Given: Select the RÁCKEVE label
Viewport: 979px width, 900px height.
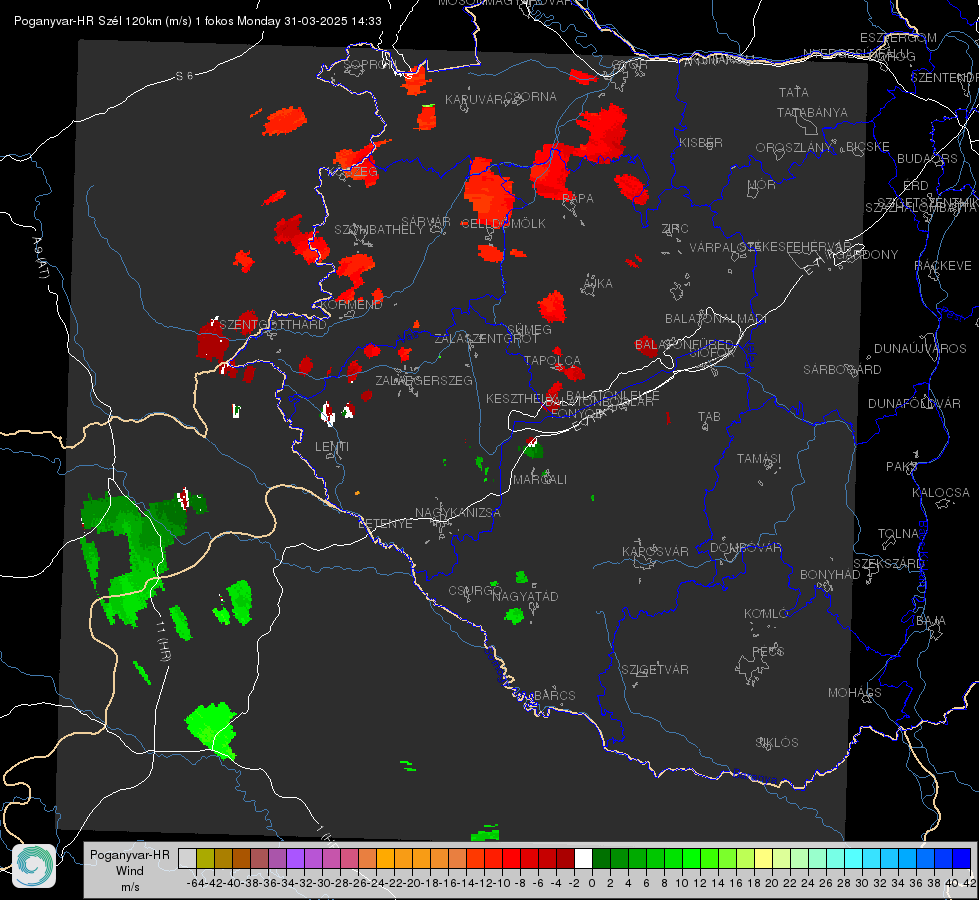Looking at the screenshot, I should point(943,266).
